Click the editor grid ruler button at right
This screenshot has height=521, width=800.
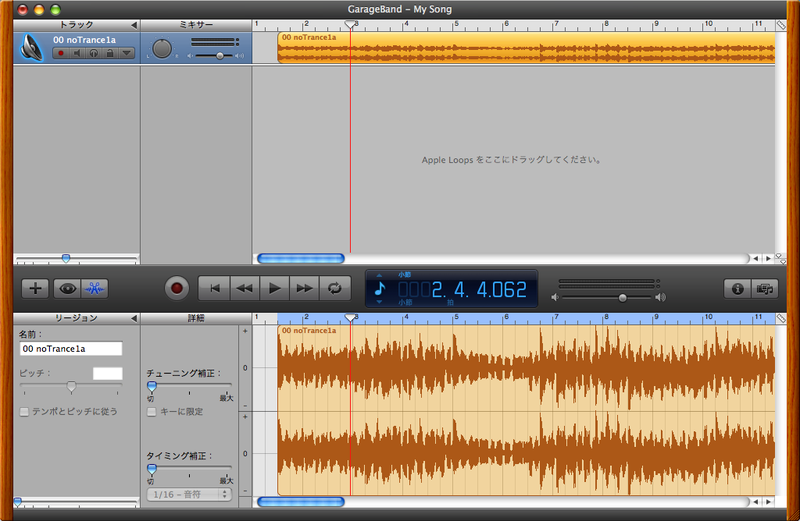[781, 318]
